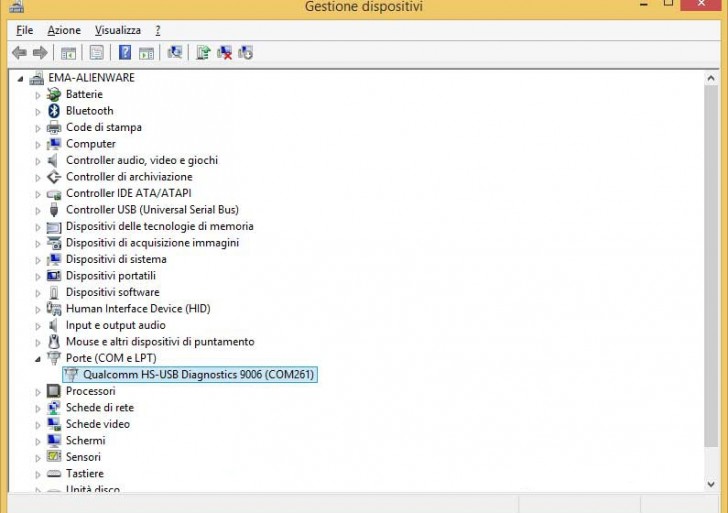Image resolution: width=728 pixels, height=513 pixels.
Task: Toggle the action pane toolbar icon
Action: [146, 53]
